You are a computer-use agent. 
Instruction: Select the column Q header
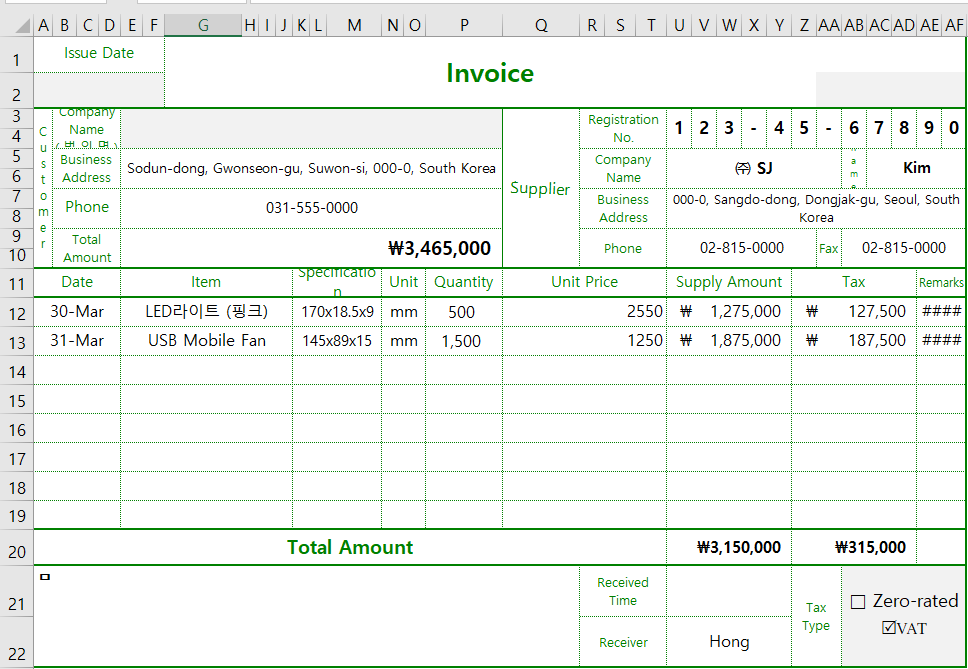click(x=541, y=26)
